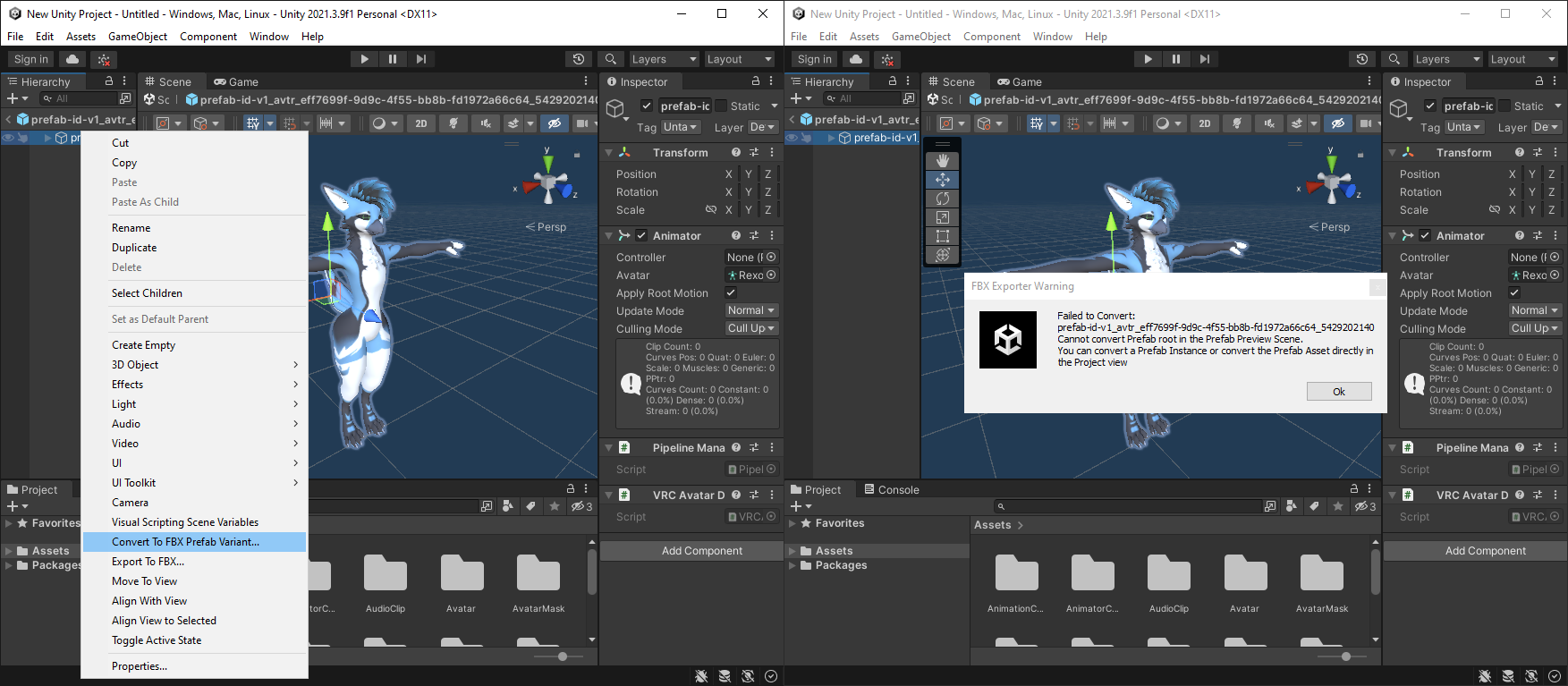Go back from prefab in right Hierarchy
1568x686 pixels.
(x=792, y=119)
